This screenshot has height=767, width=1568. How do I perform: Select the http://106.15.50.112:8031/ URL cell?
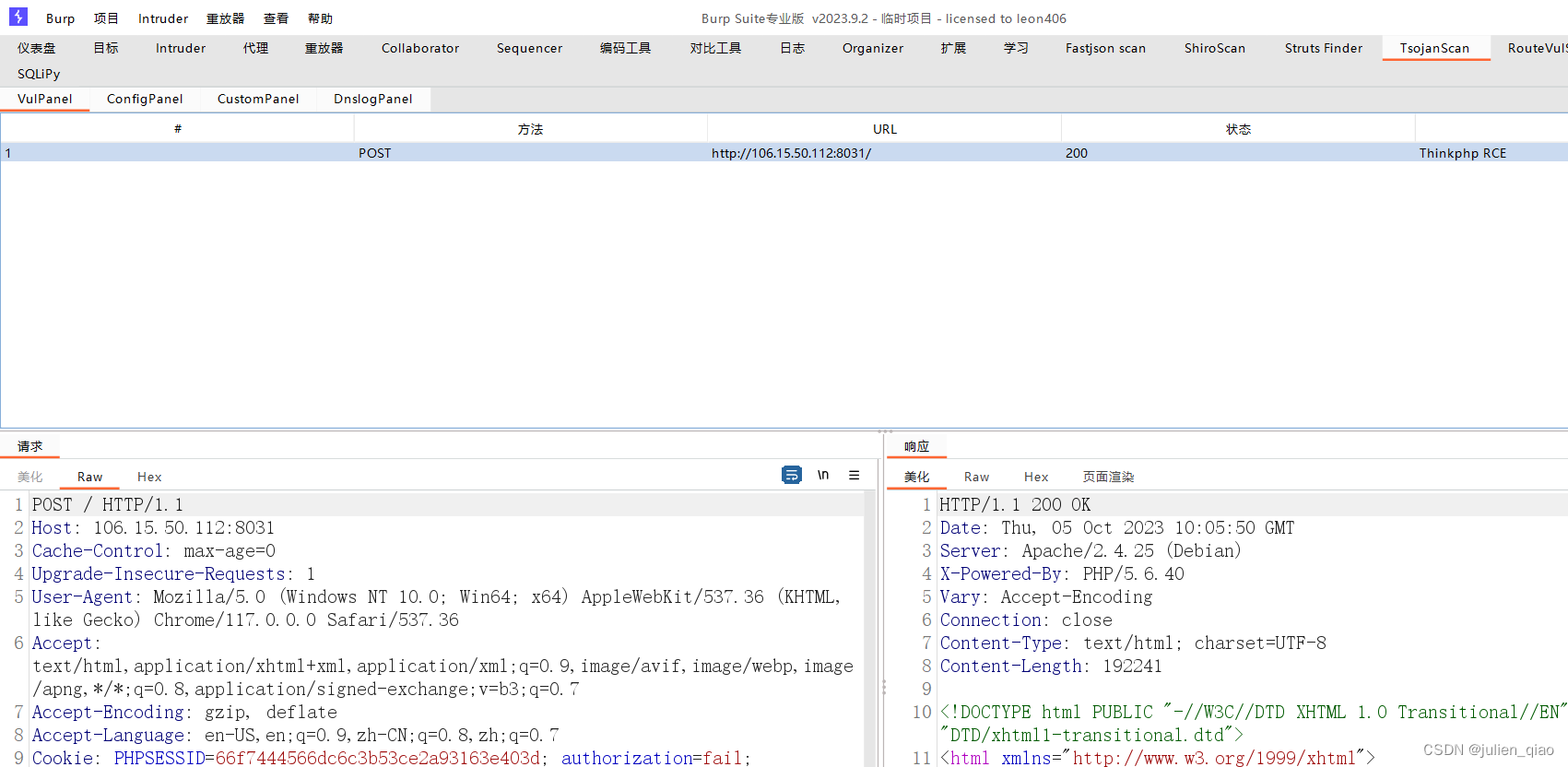pos(884,153)
